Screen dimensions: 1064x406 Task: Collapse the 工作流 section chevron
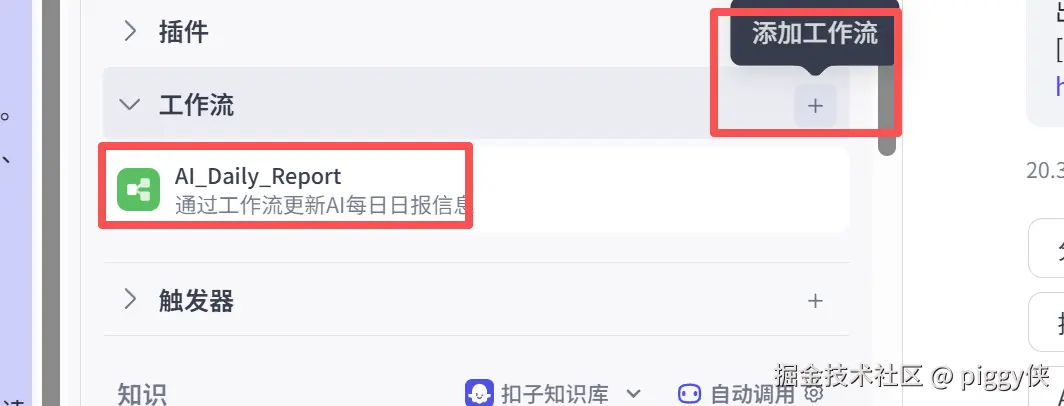coord(130,105)
